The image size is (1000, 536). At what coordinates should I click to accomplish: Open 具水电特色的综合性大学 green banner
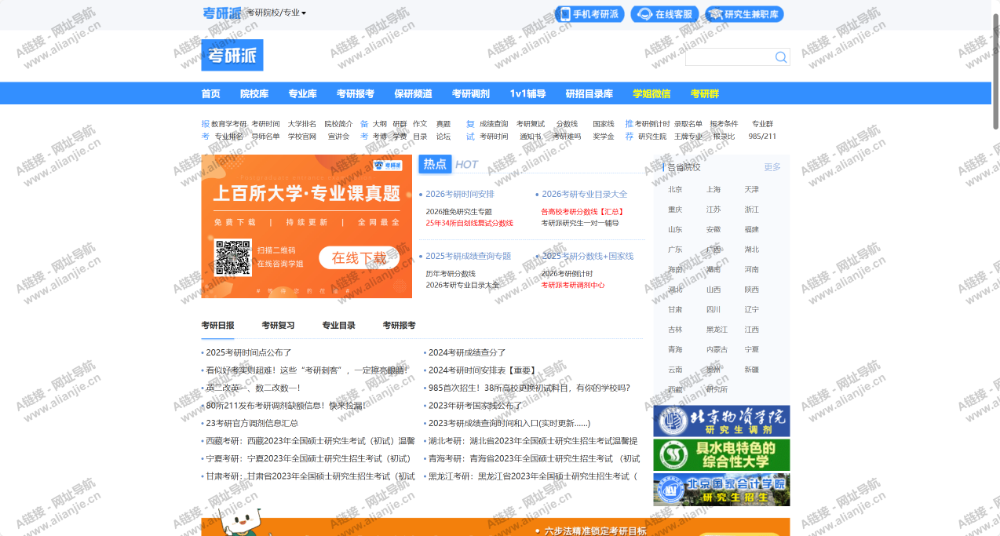pos(721,455)
